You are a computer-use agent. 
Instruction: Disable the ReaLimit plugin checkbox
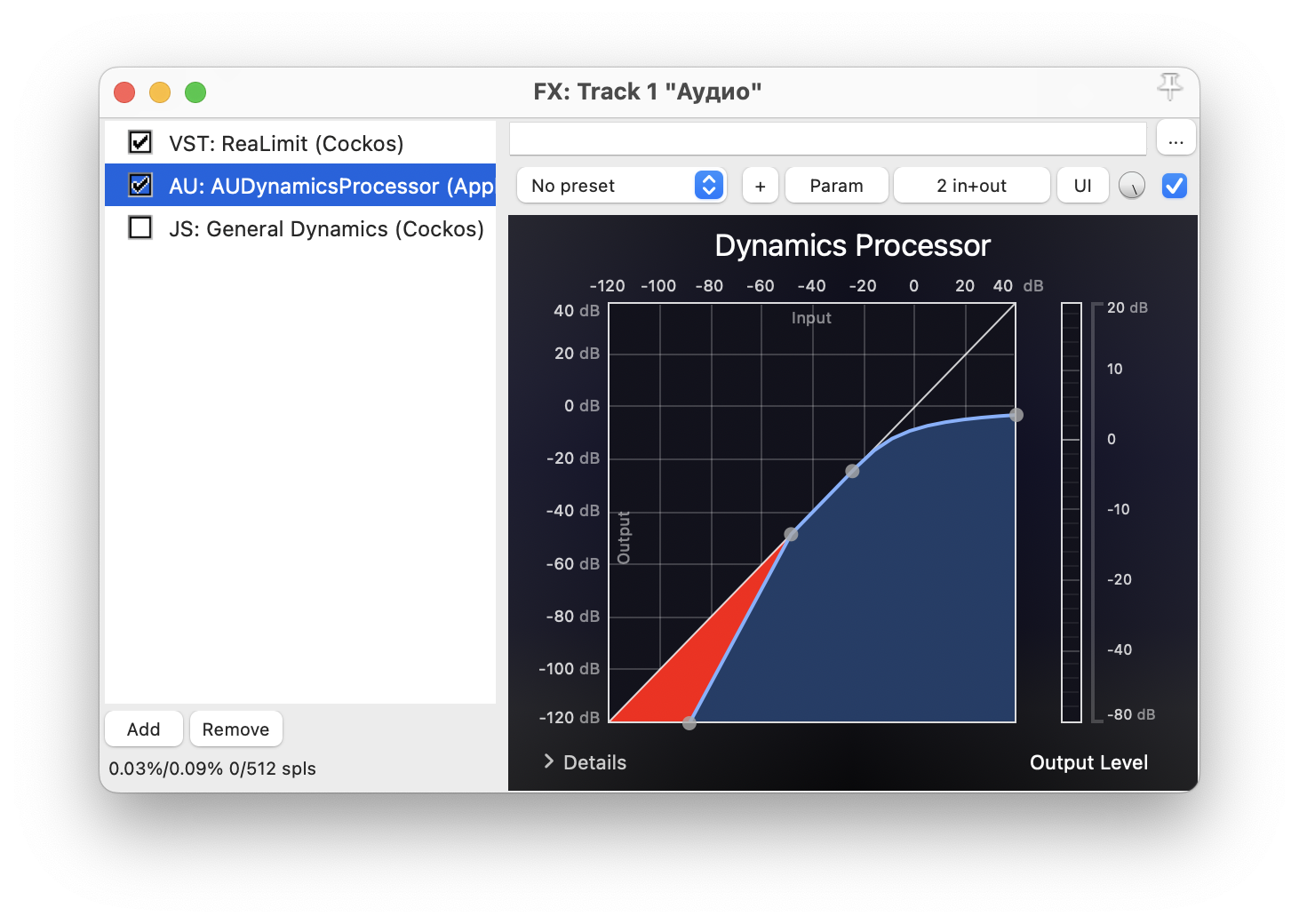140,142
